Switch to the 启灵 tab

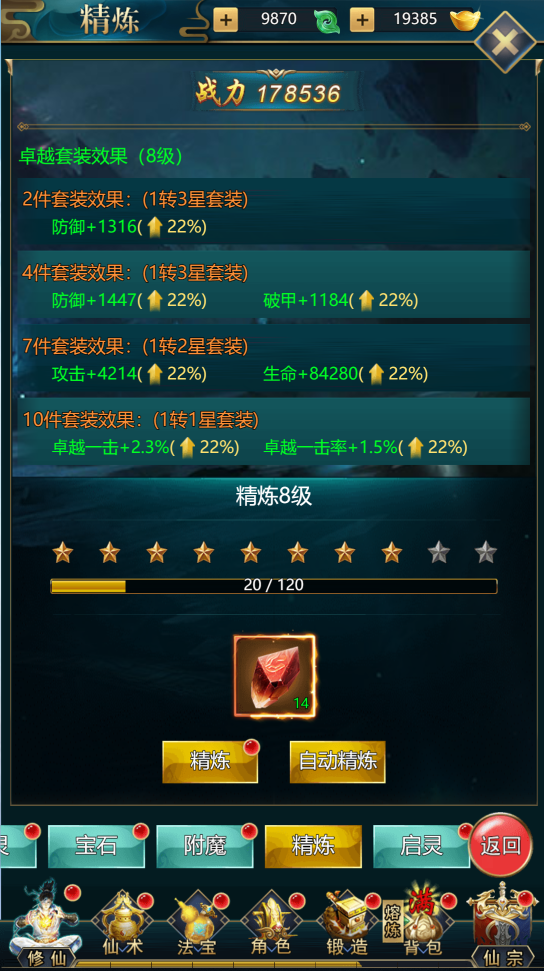[x=421, y=846]
